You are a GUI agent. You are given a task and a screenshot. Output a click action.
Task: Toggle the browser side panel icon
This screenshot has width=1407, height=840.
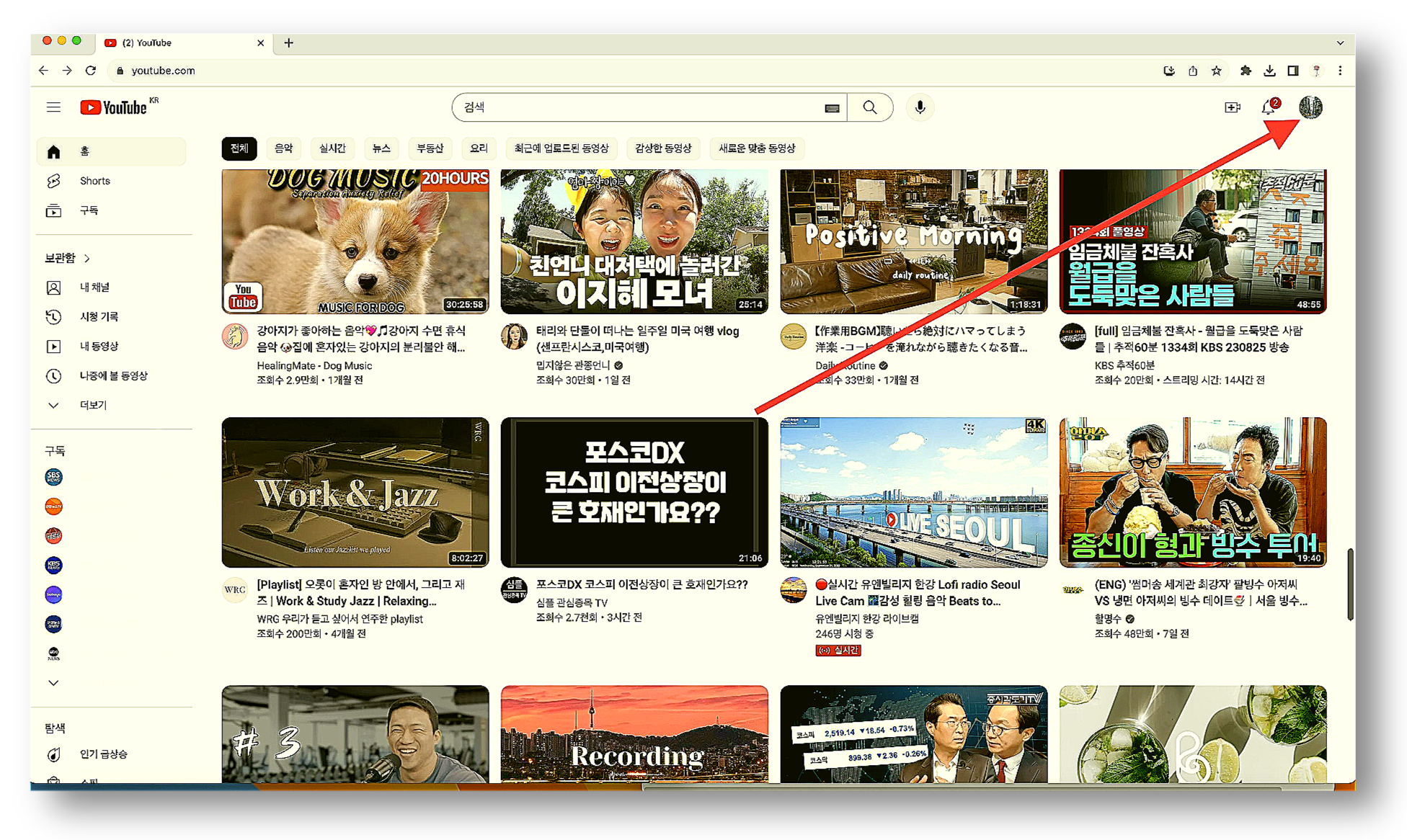pyautogui.click(x=1293, y=71)
